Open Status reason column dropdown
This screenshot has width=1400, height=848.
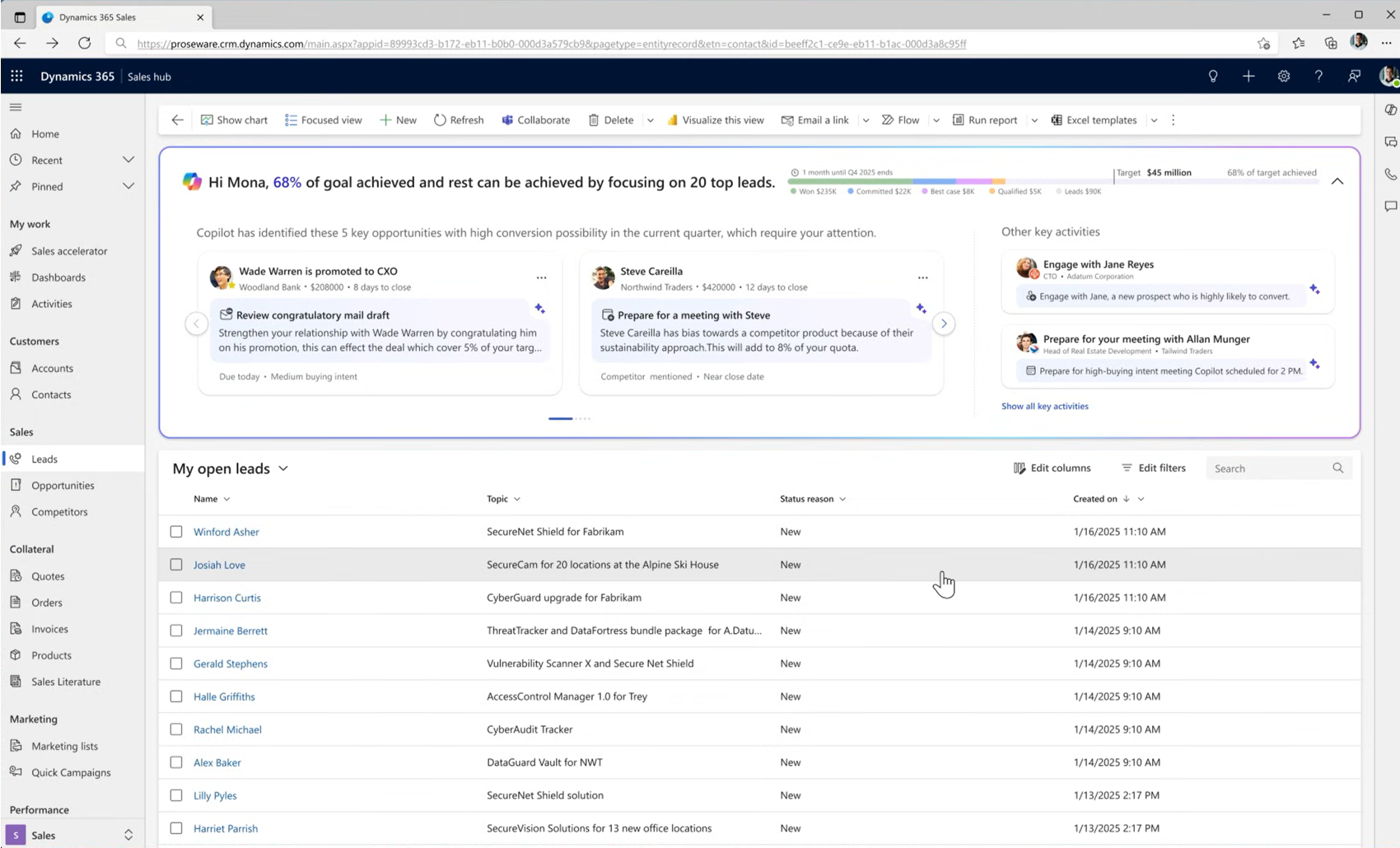842,499
